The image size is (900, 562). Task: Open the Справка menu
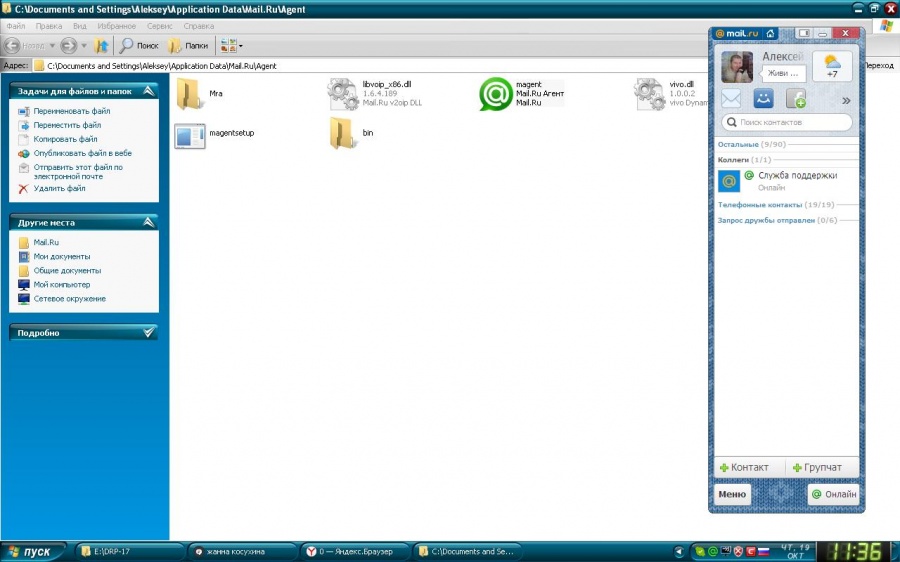[x=199, y=26]
